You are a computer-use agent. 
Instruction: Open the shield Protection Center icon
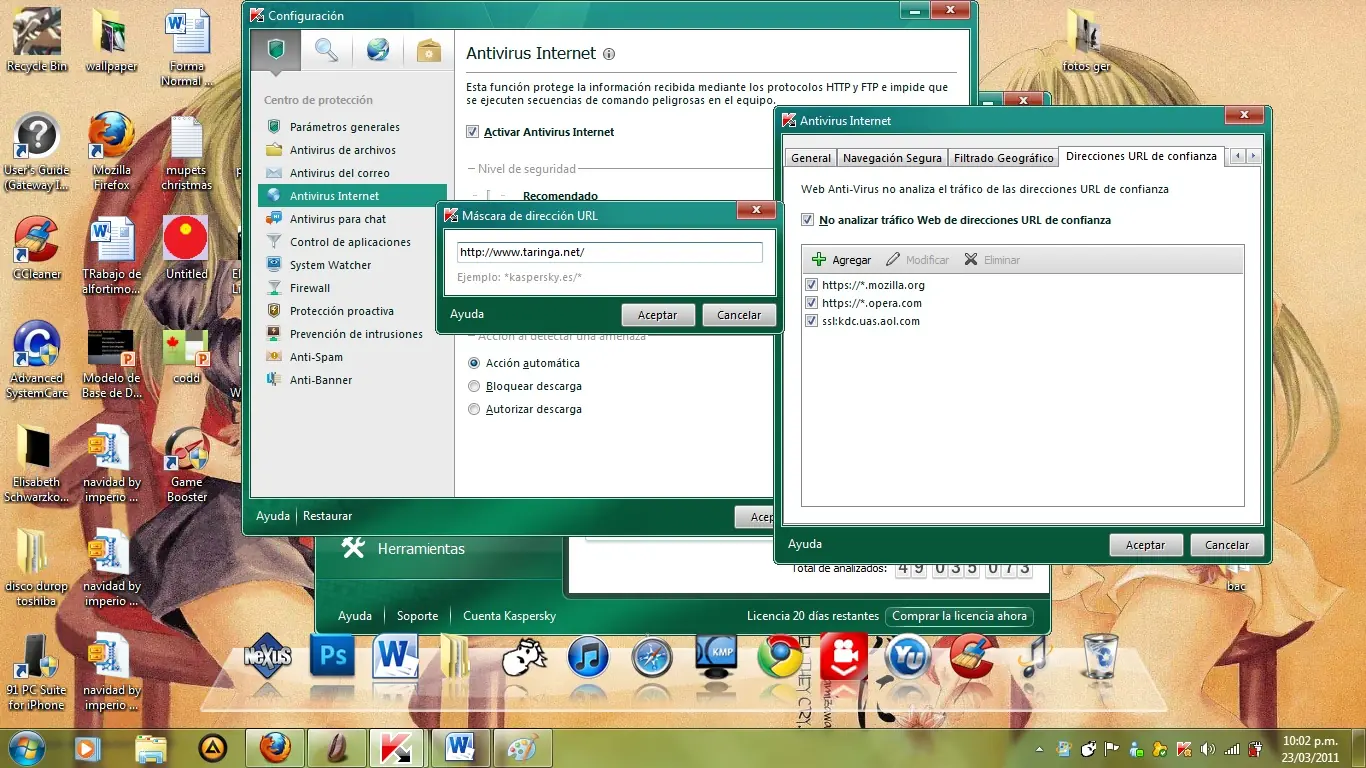click(276, 50)
